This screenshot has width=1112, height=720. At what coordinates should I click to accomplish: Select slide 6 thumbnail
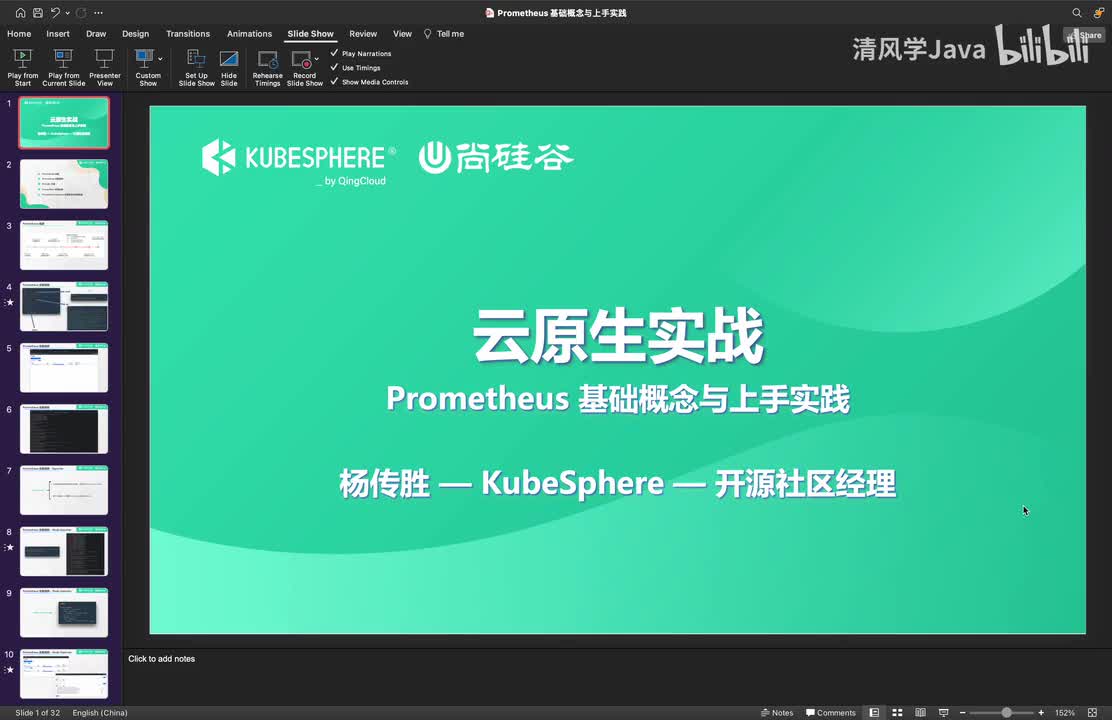click(64, 428)
